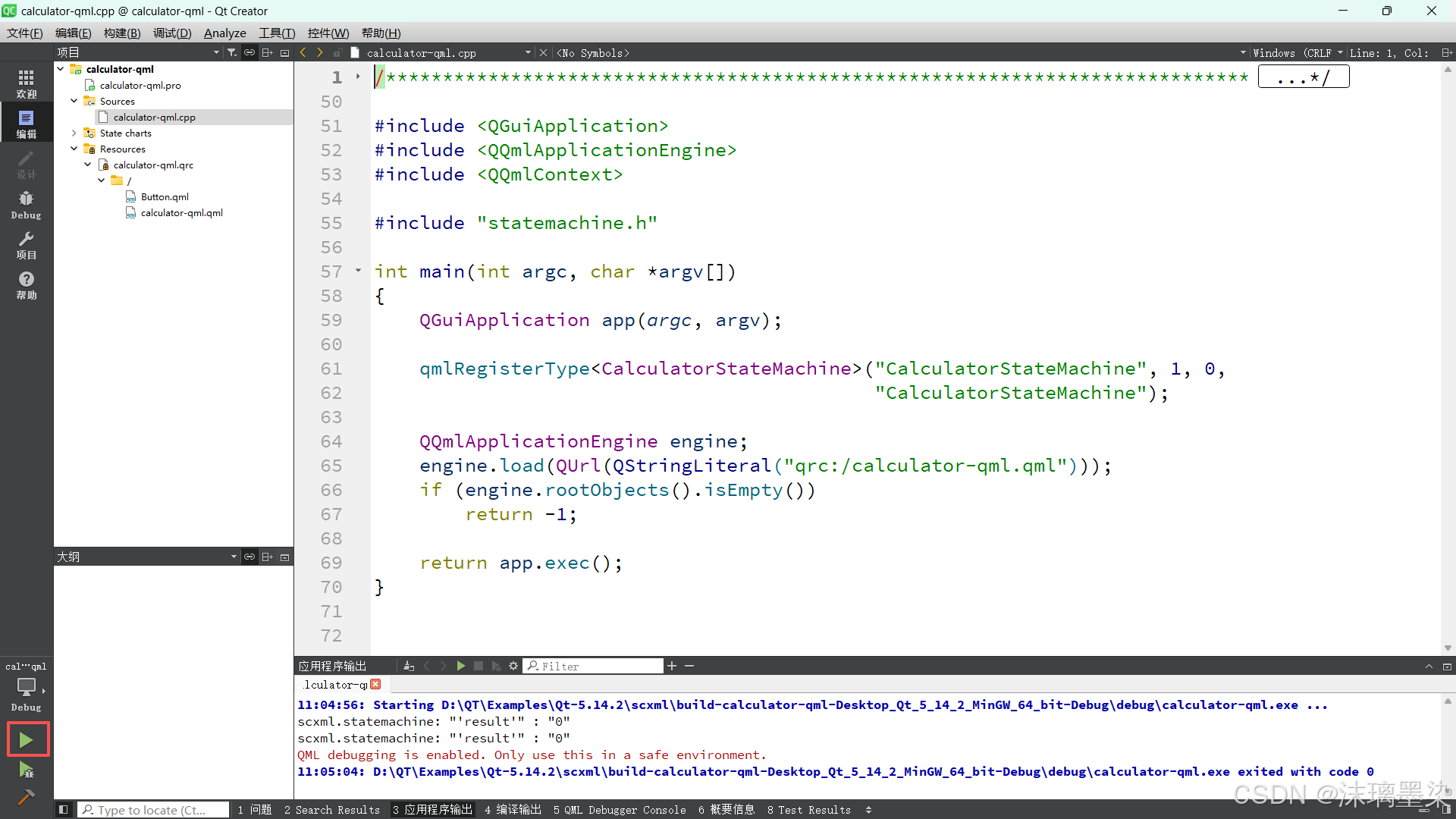The image size is (1456, 819).
Task: Zoom out application output text
Action: pyautogui.click(x=689, y=666)
